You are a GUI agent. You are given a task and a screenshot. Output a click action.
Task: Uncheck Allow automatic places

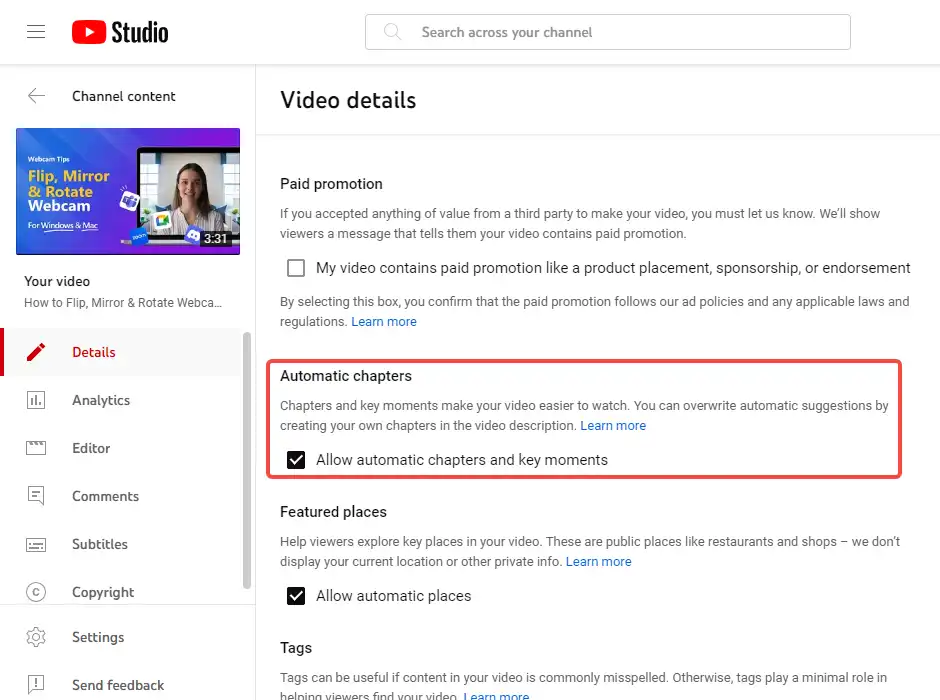(x=296, y=595)
